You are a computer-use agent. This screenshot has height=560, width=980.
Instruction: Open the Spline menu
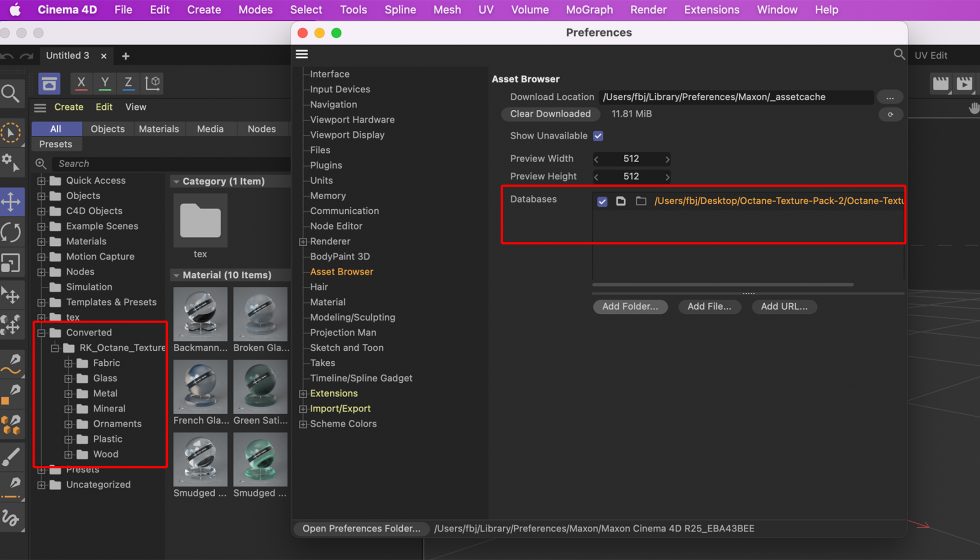click(x=400, y=9)
